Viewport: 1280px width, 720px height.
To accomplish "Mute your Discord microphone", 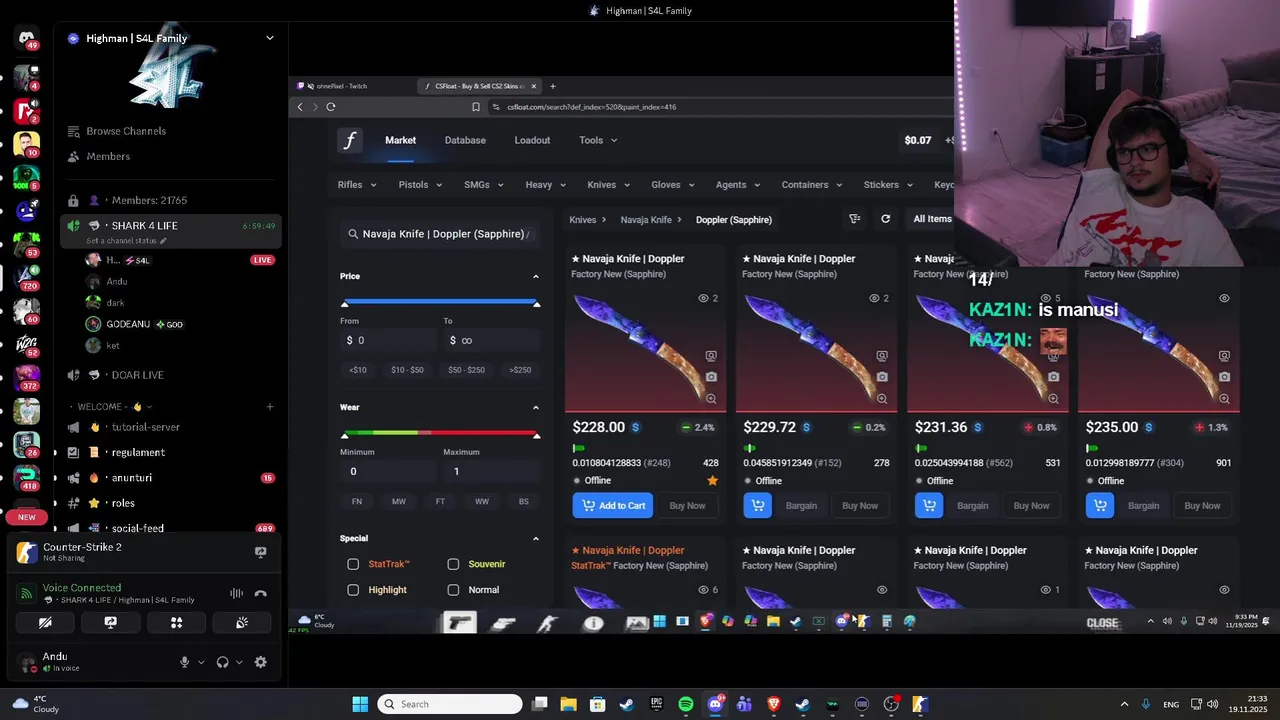I will (184, 662).
